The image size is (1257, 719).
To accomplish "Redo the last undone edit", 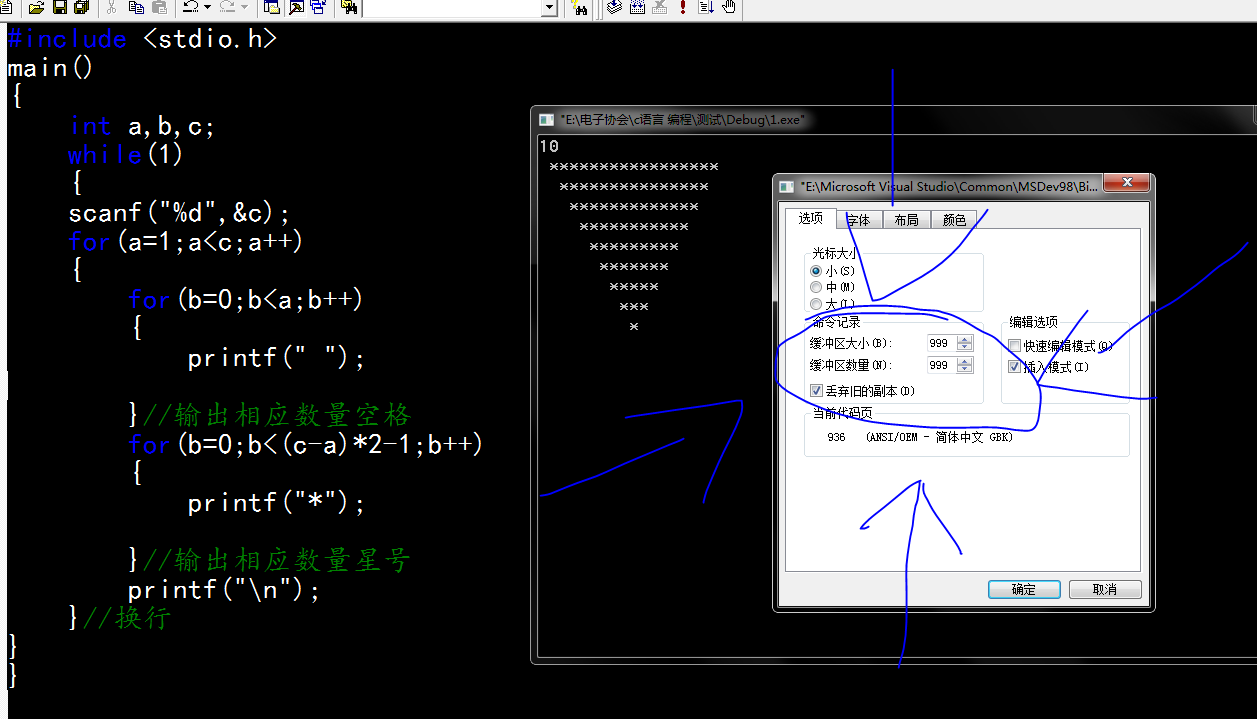I will tap(227, 8).
